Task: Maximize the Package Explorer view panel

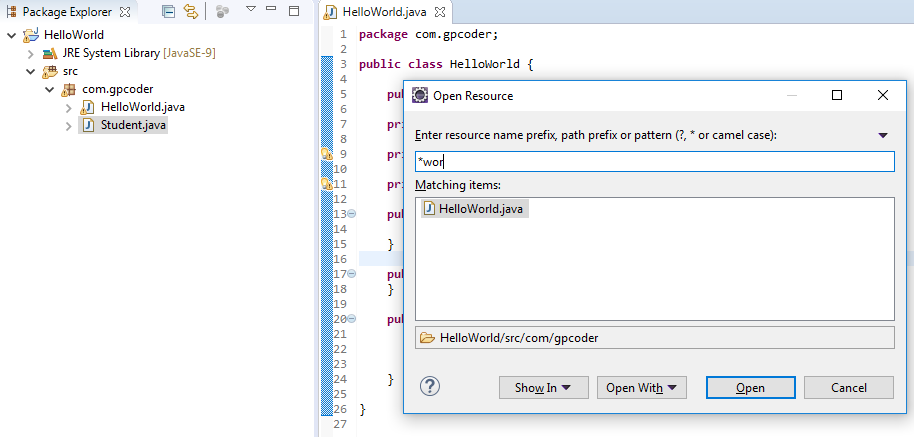Action: 293,11
